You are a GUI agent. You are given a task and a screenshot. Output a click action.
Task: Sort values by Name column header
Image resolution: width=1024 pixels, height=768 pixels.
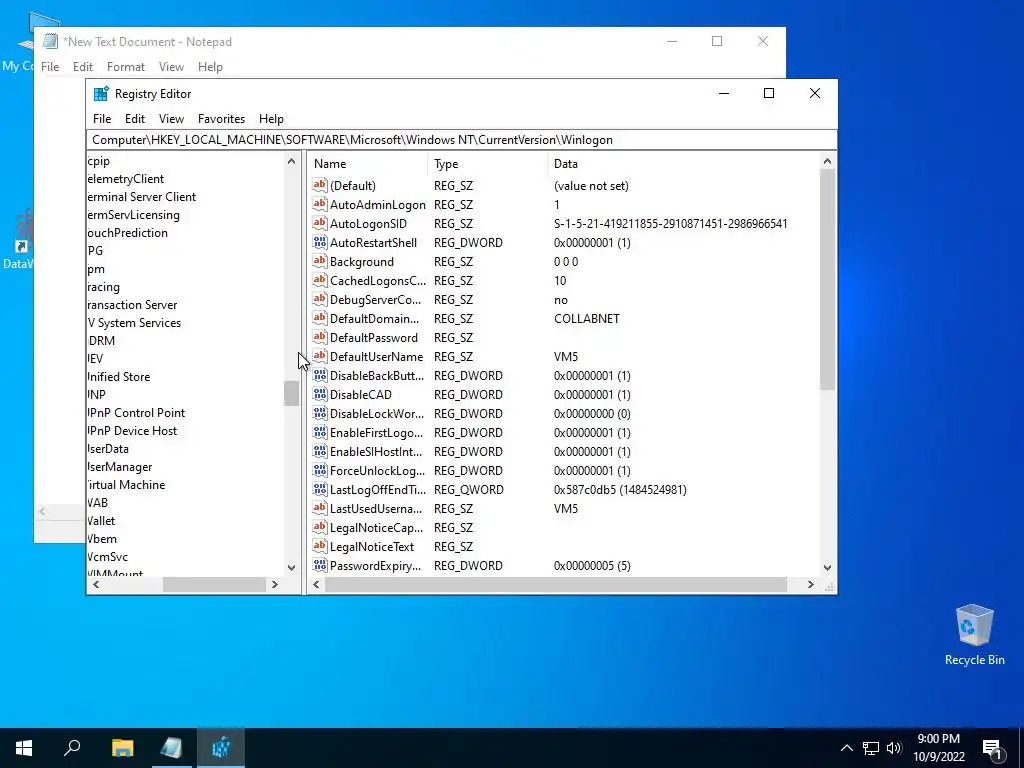click(x=368, y=164)
